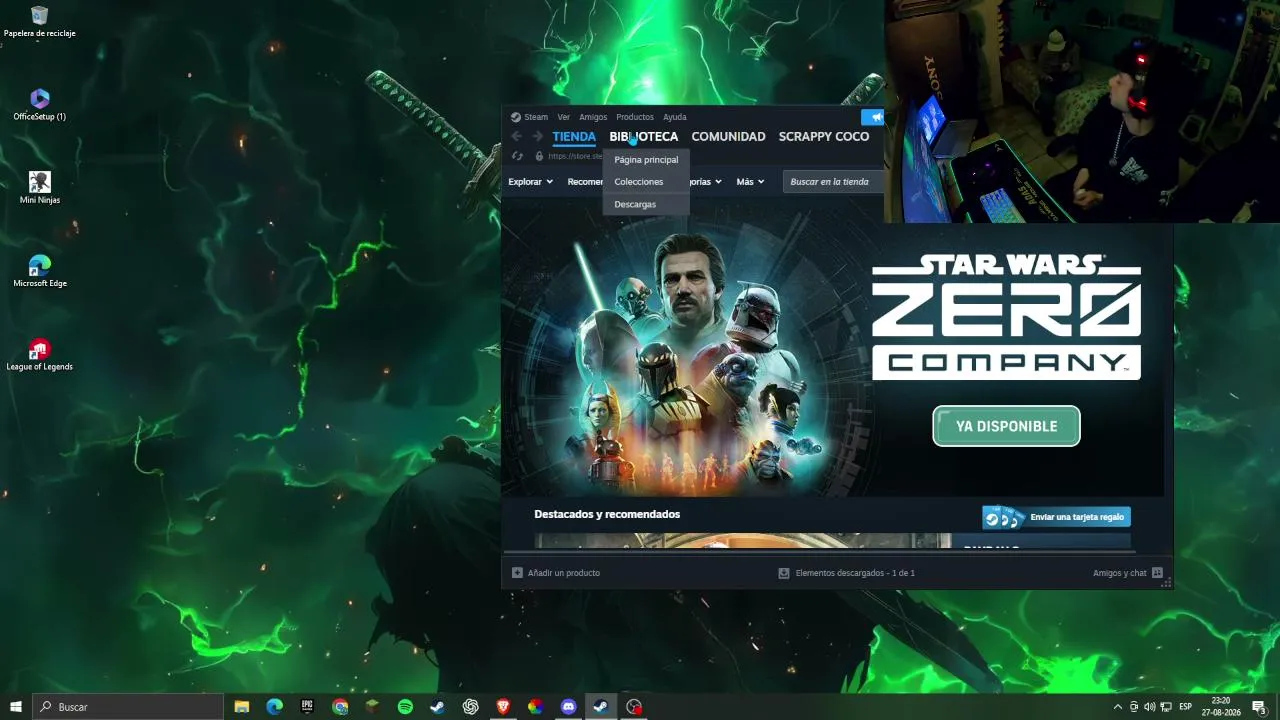Screen dimensions: 1280x720
Task: Switch to the TIENDA tab
Action: coord(574,137)
